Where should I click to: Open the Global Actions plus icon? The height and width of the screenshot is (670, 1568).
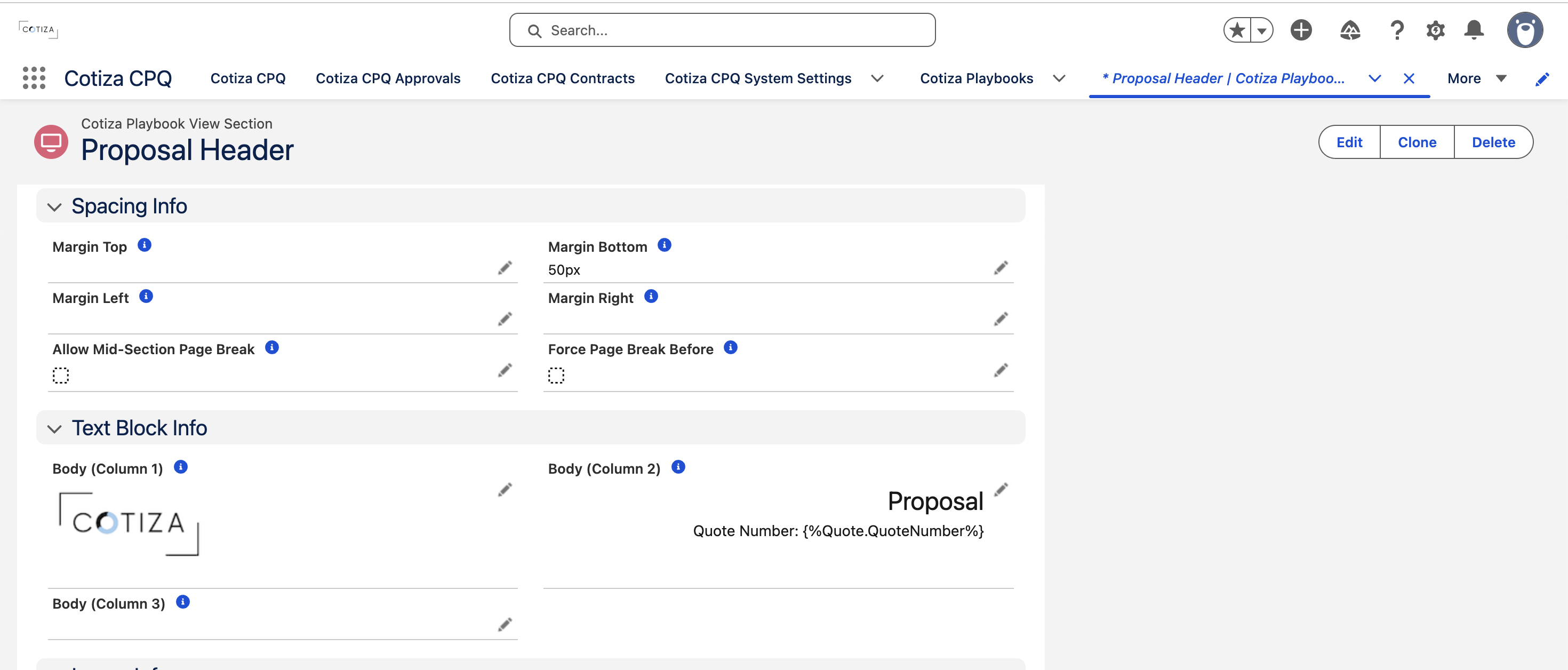coord(1301,30)
